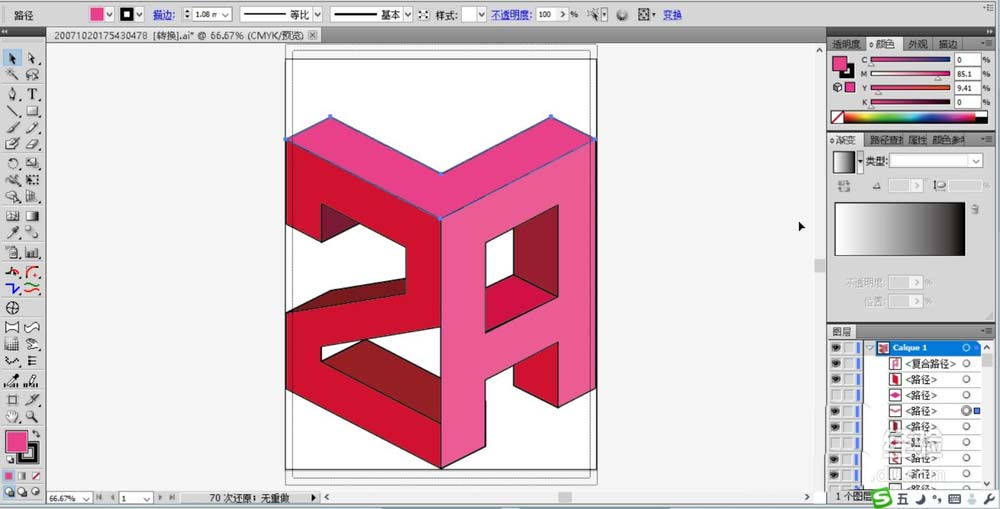Select the Magic Wand tool
This screenshot has height=509, width=1000.
click(12, 75)
